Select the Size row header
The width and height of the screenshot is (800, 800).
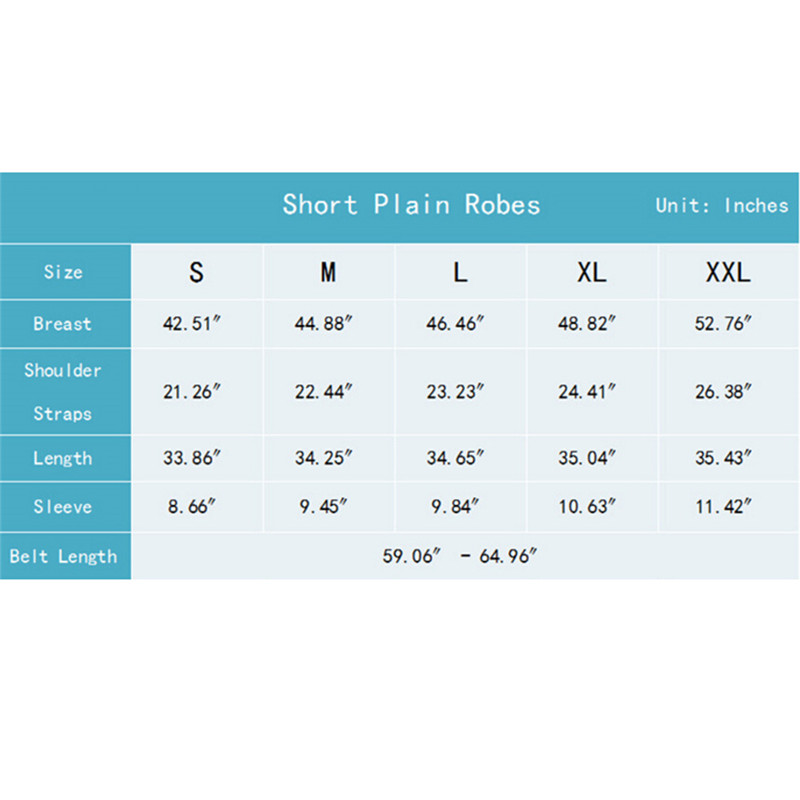[63, 272]
